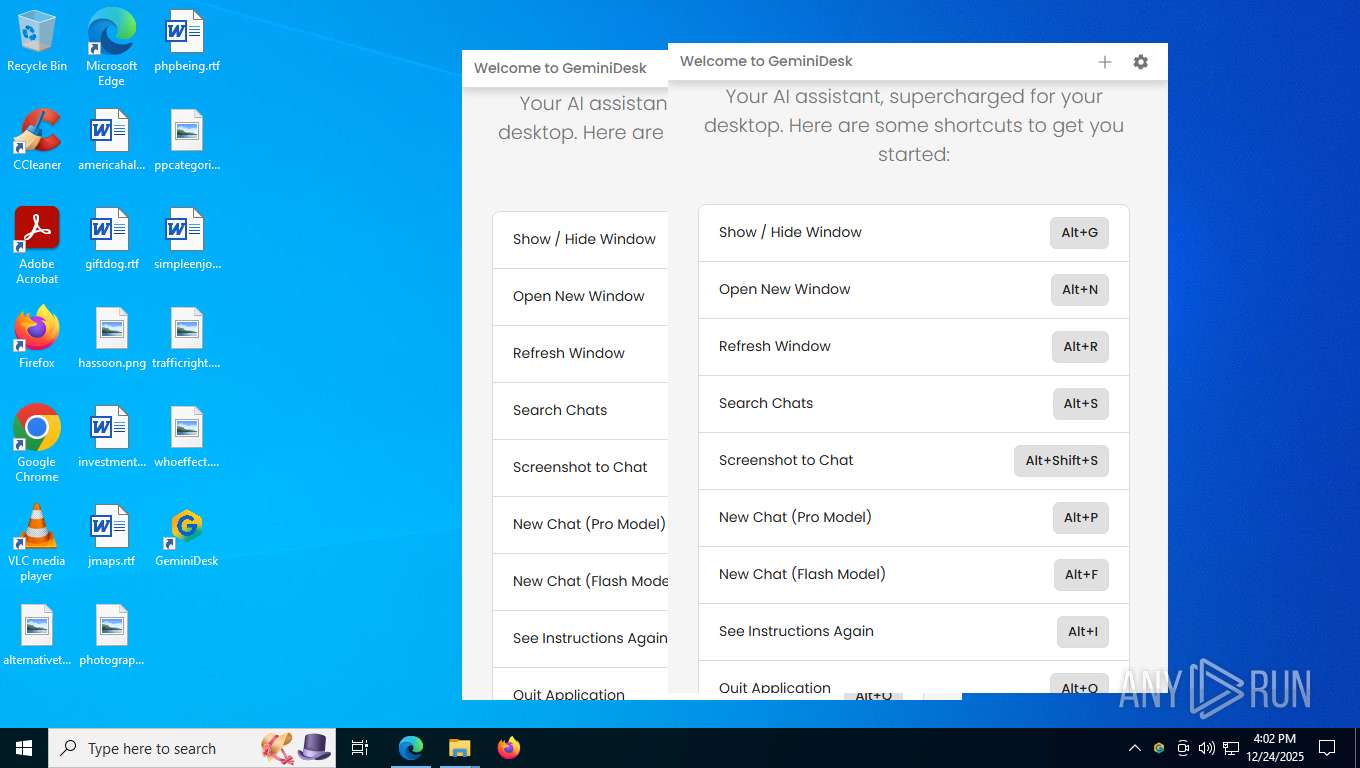Select the alternativet... image file icon
This screenshot has height=768, width=1360.
(x=37, y=636)
